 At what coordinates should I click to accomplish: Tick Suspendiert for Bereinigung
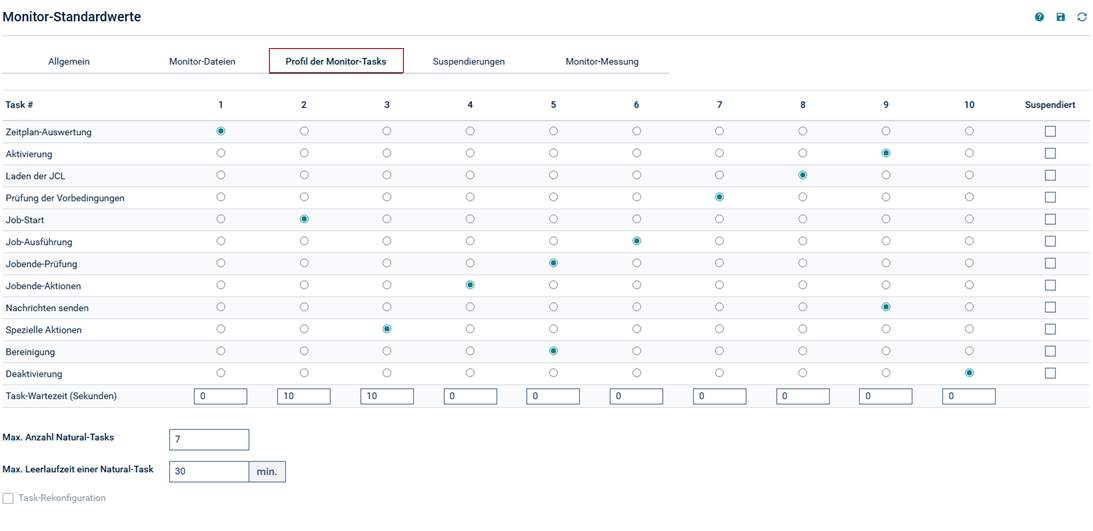click(1050, 351)
